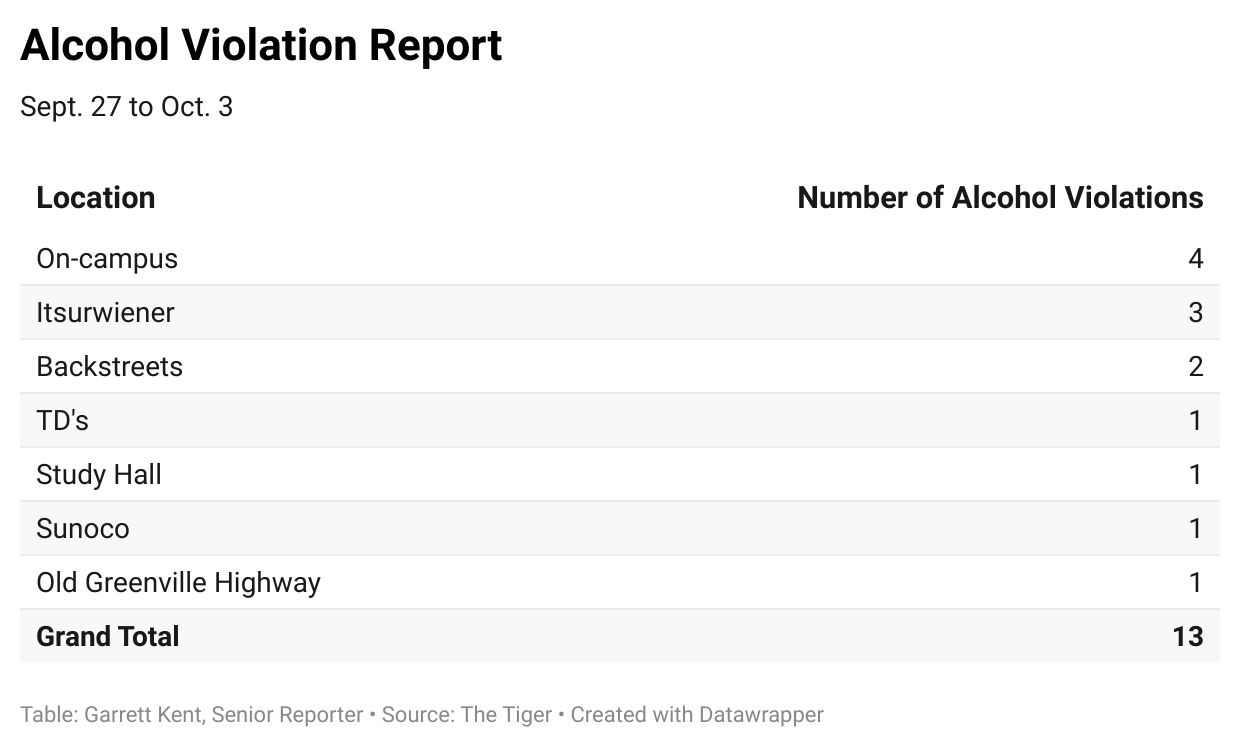Select the Itsurwiener location cell
This screenshot has height=748, width=1240.
105,313
